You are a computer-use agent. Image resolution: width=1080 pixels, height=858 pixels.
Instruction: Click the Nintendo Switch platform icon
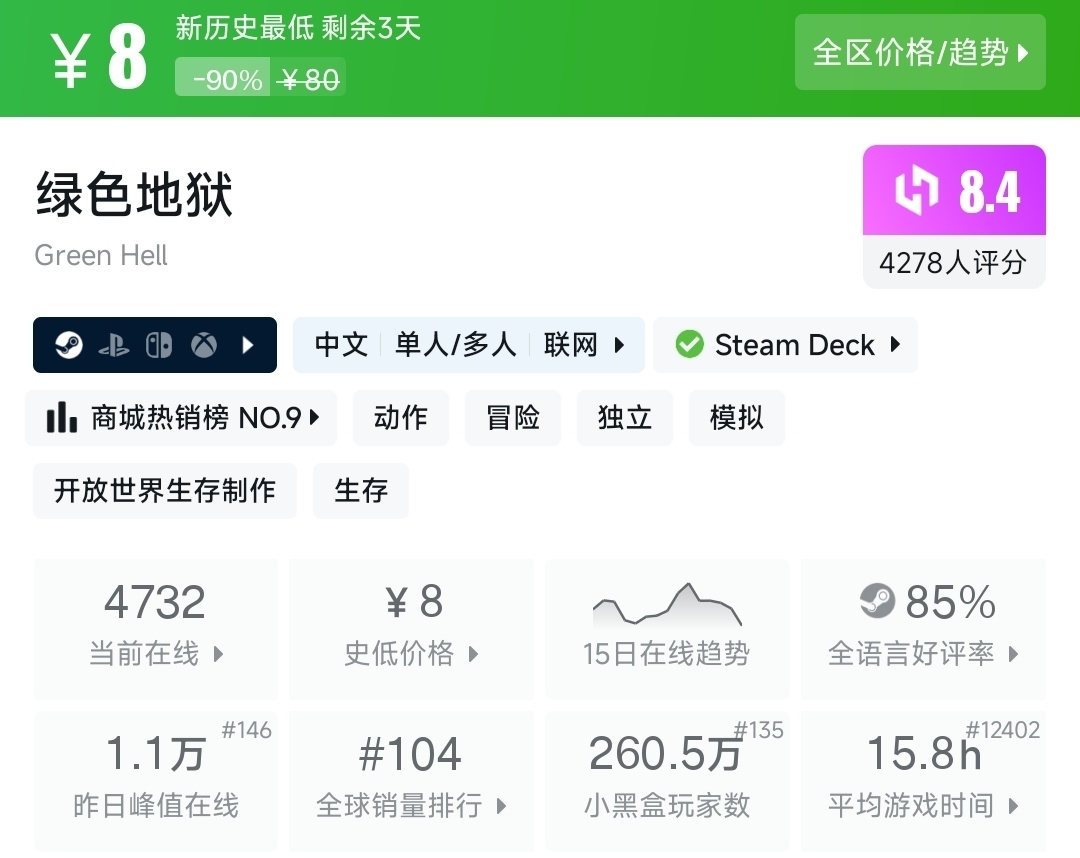(x=159, y=345)
